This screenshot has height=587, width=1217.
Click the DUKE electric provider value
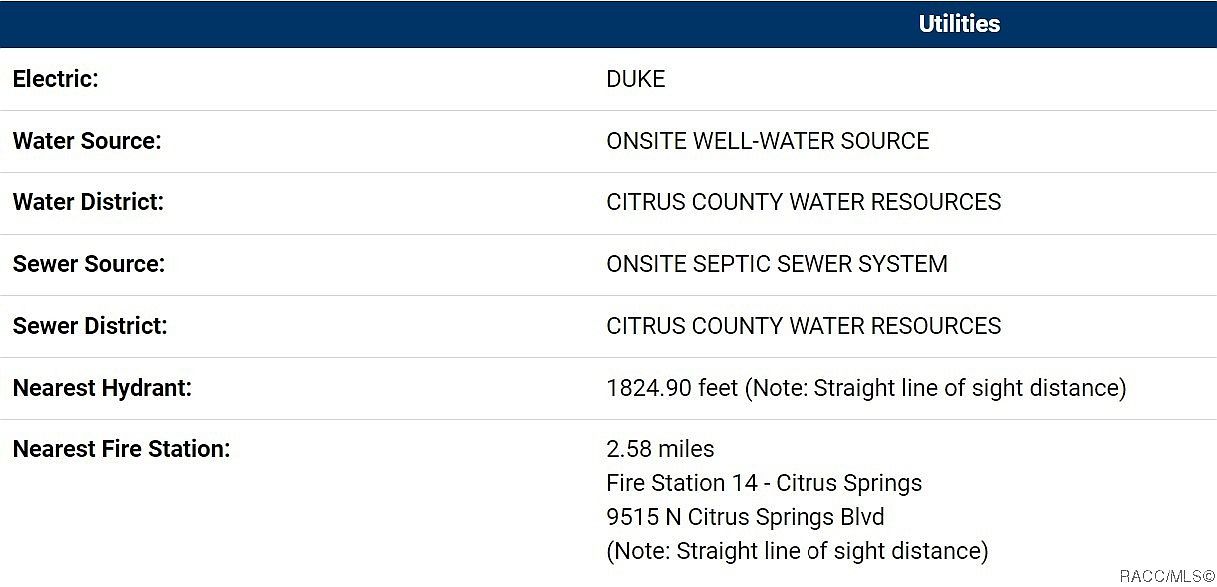pyautogui.click(x=636, y=79)
